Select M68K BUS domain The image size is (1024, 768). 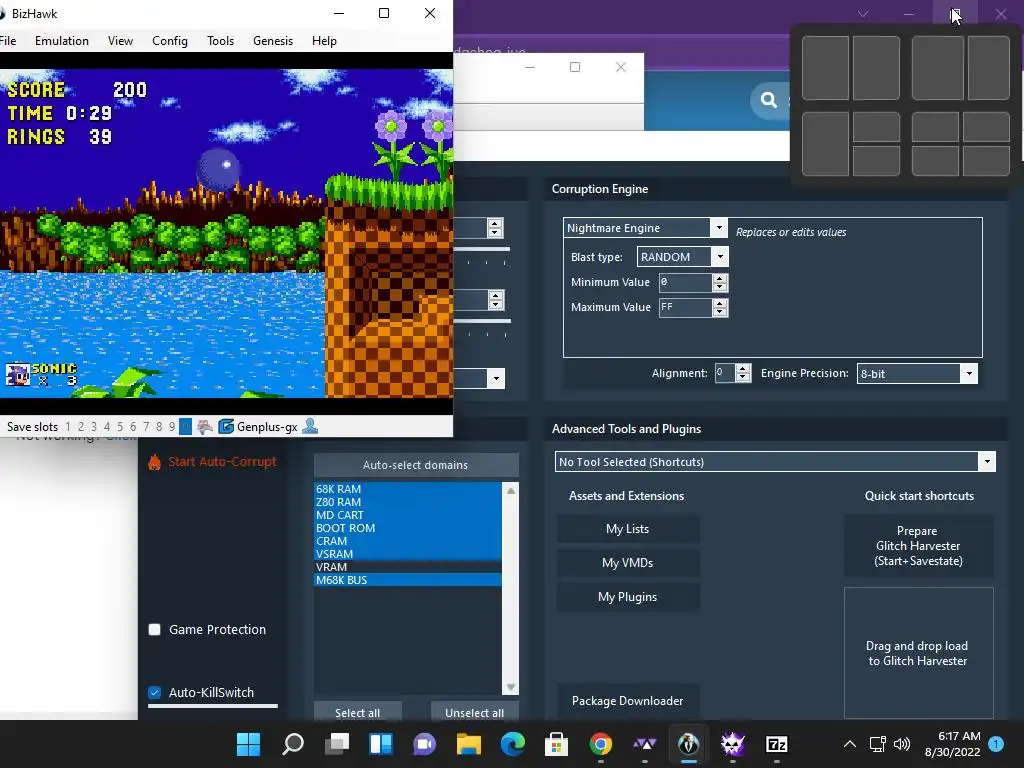point(408,580)
